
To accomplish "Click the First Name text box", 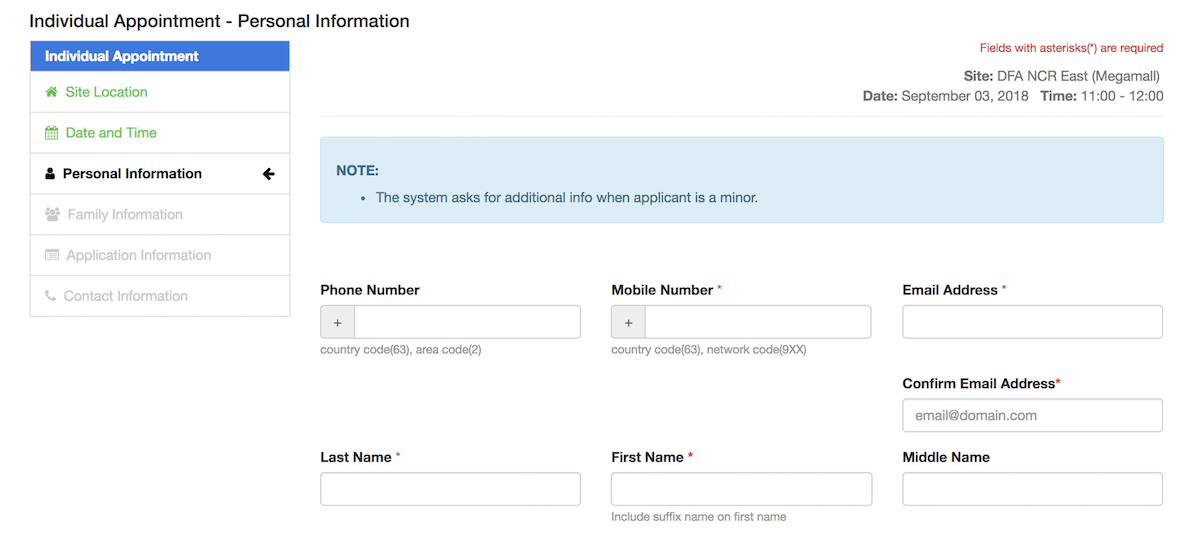I will pos(741,489).
